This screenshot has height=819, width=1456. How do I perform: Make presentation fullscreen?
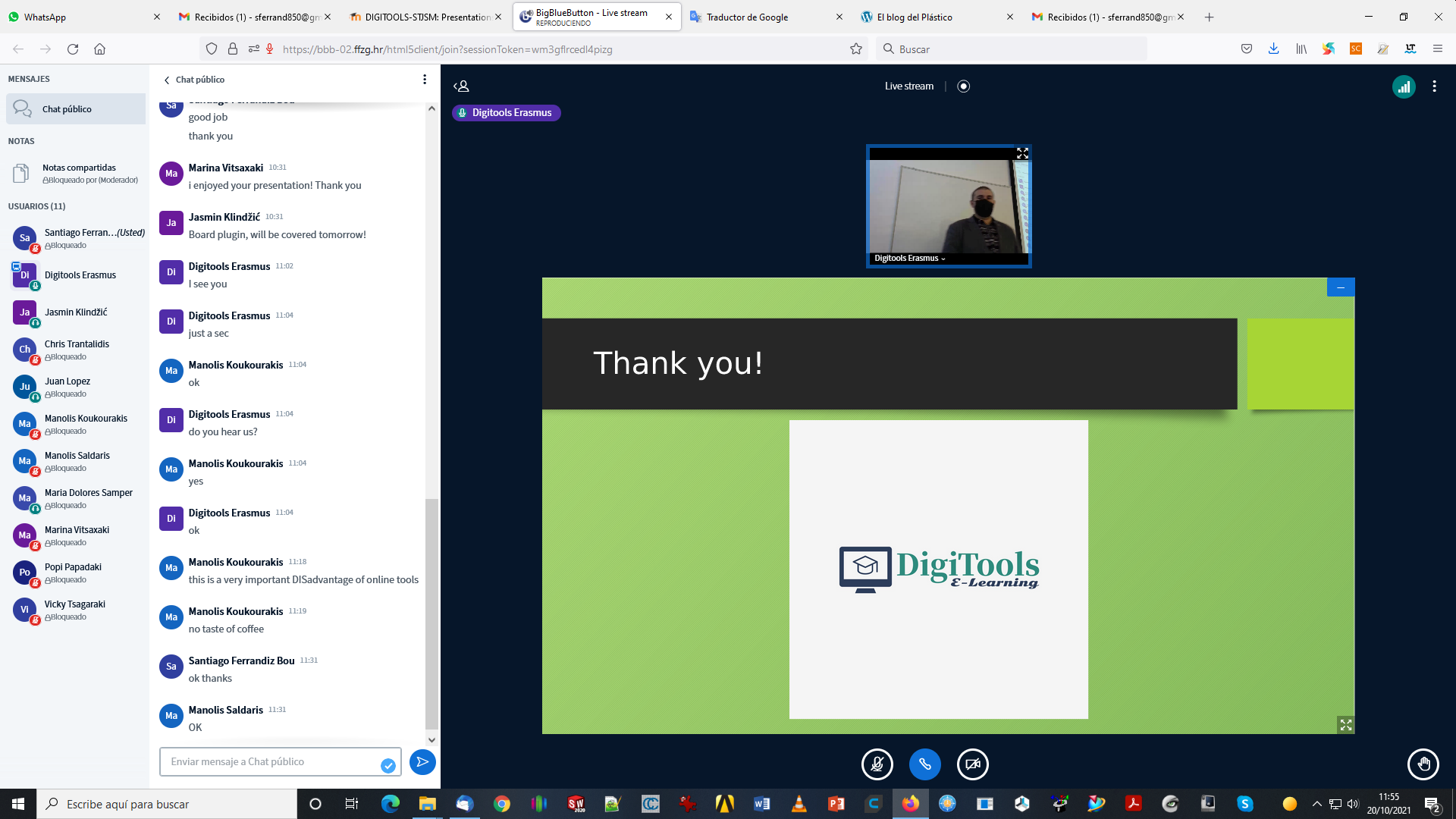pyautogui.click(x=1345, y=725)
